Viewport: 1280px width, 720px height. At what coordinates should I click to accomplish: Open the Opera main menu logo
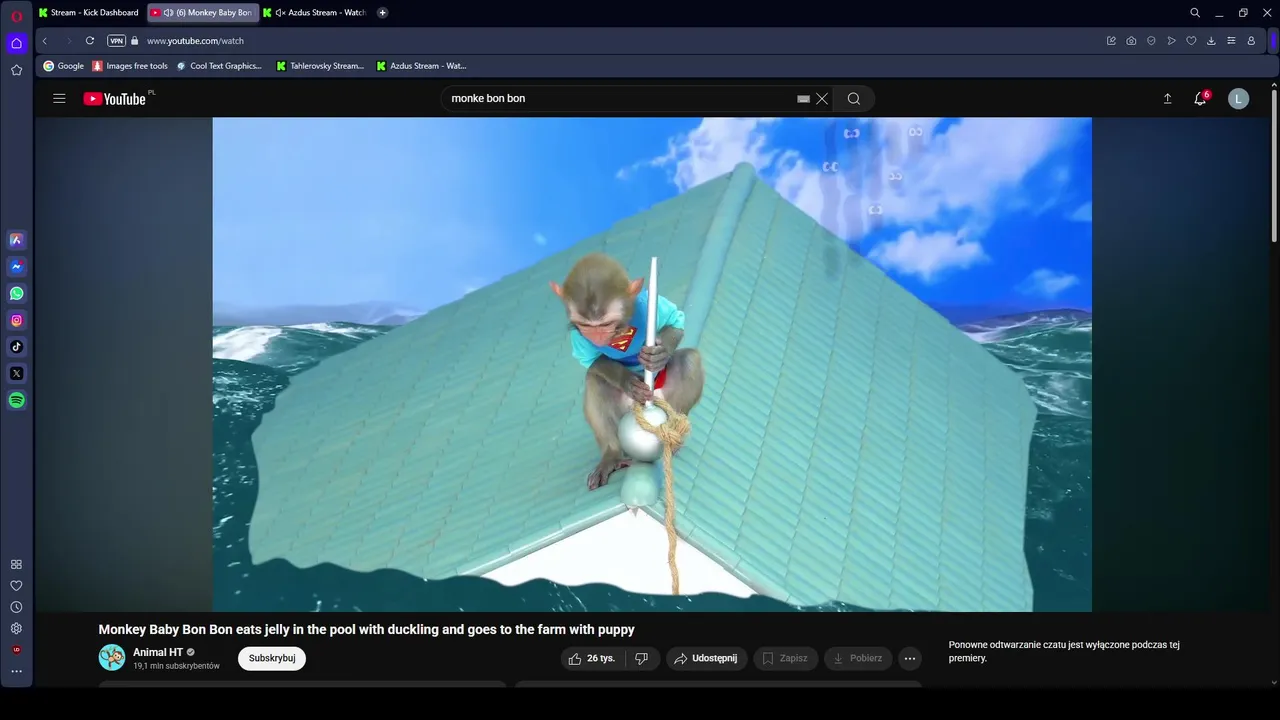[16, 16]
